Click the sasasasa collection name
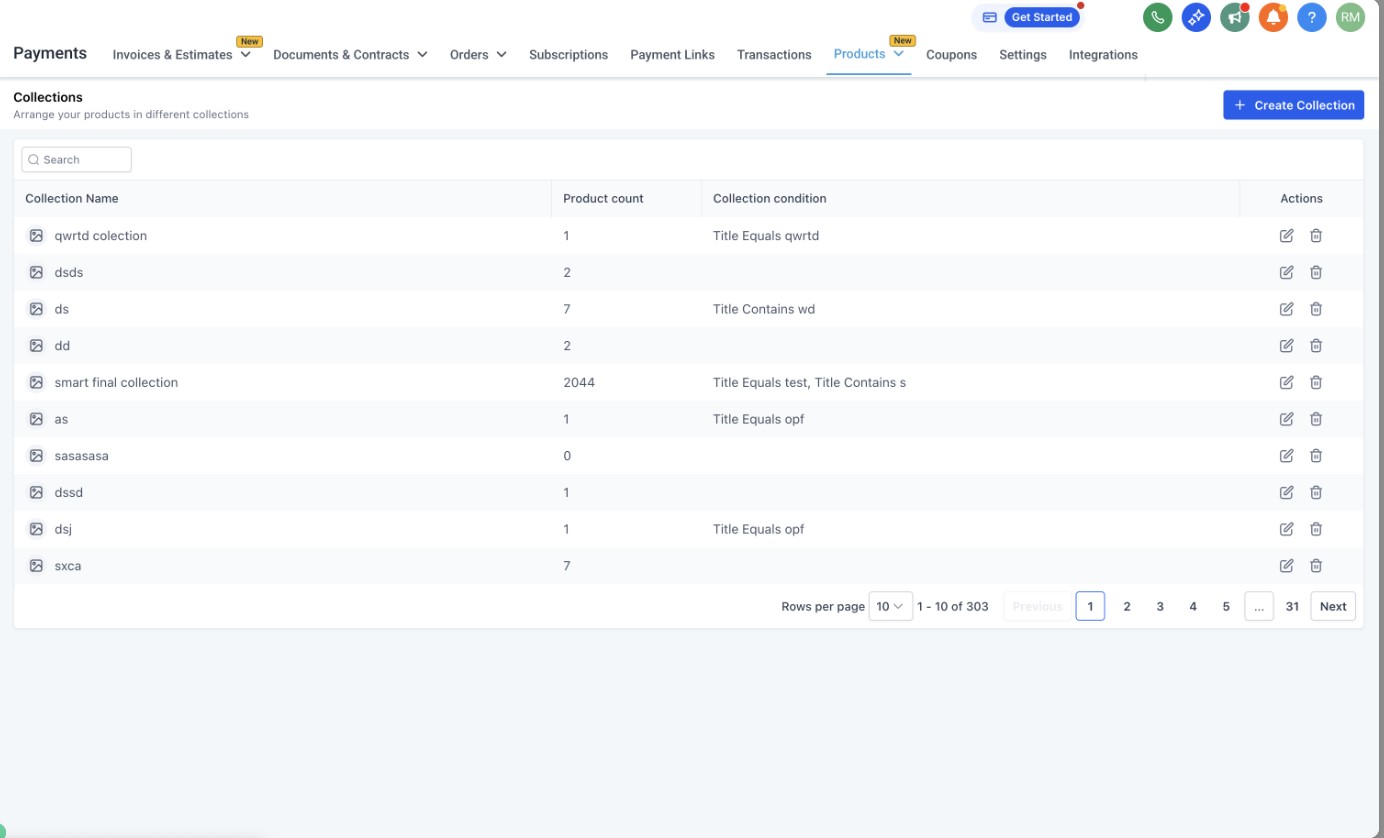1384x838 pixels. (x=81, y=456)
